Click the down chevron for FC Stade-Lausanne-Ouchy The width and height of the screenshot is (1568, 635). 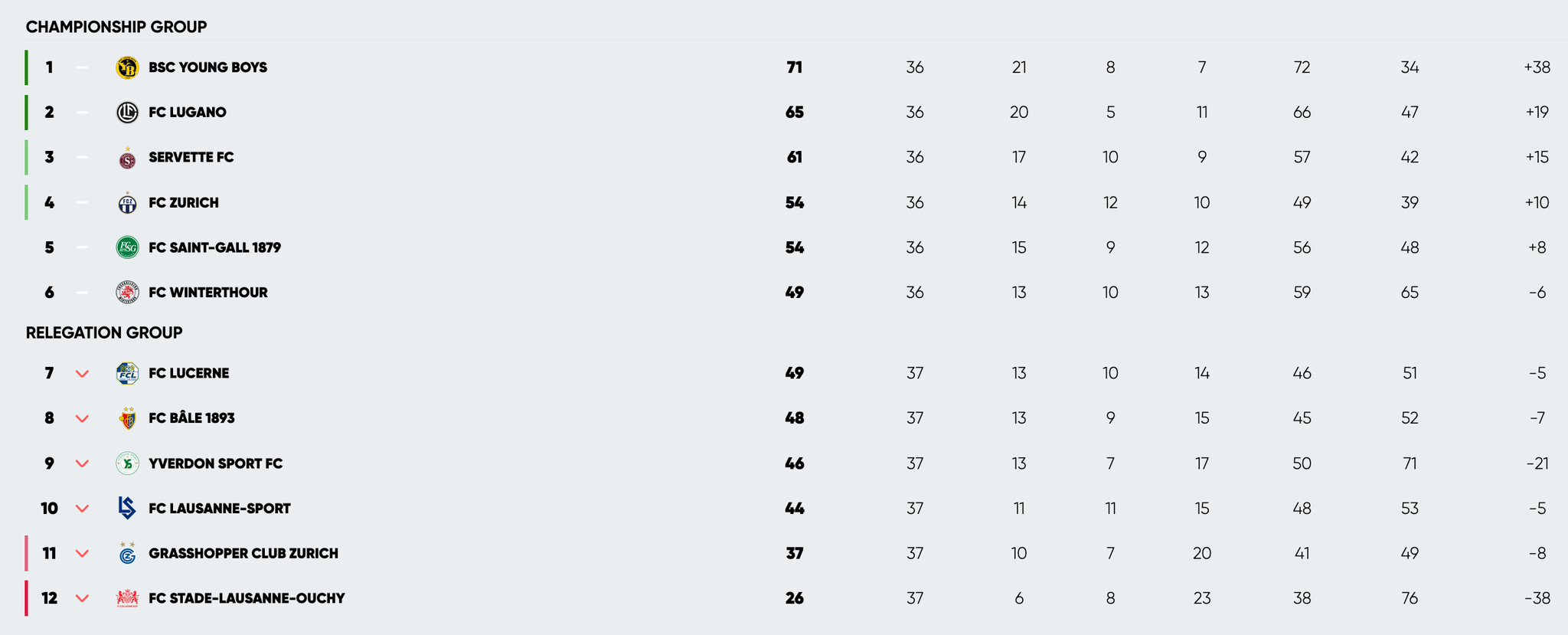83,598
